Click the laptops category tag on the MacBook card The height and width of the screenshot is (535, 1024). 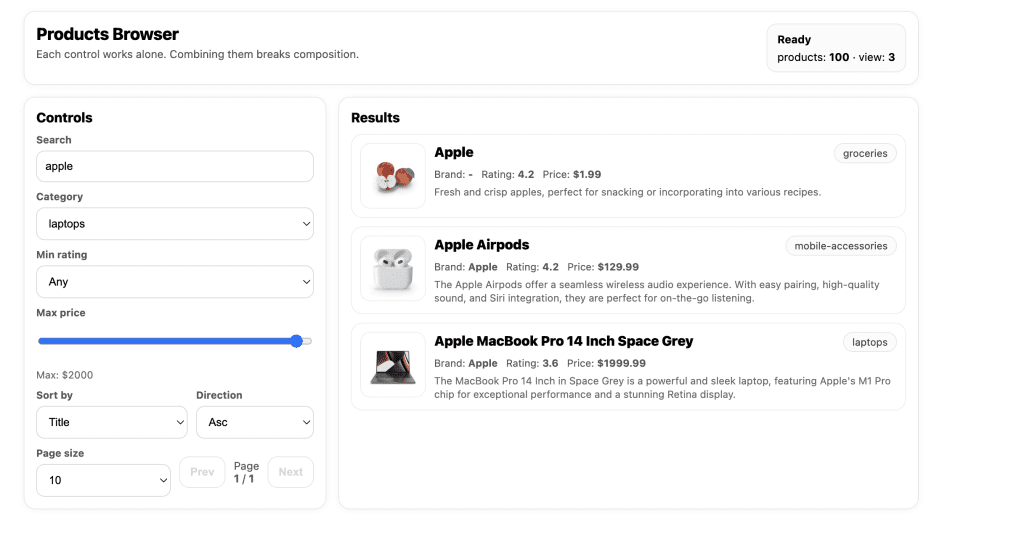869,342
